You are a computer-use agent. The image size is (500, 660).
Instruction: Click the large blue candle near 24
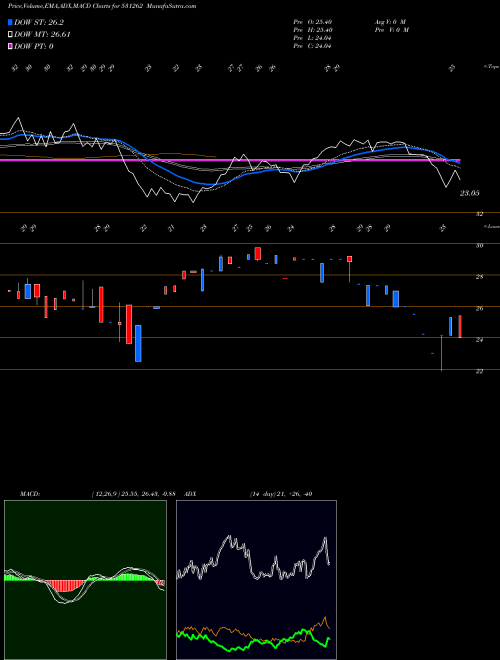[138, 343]
